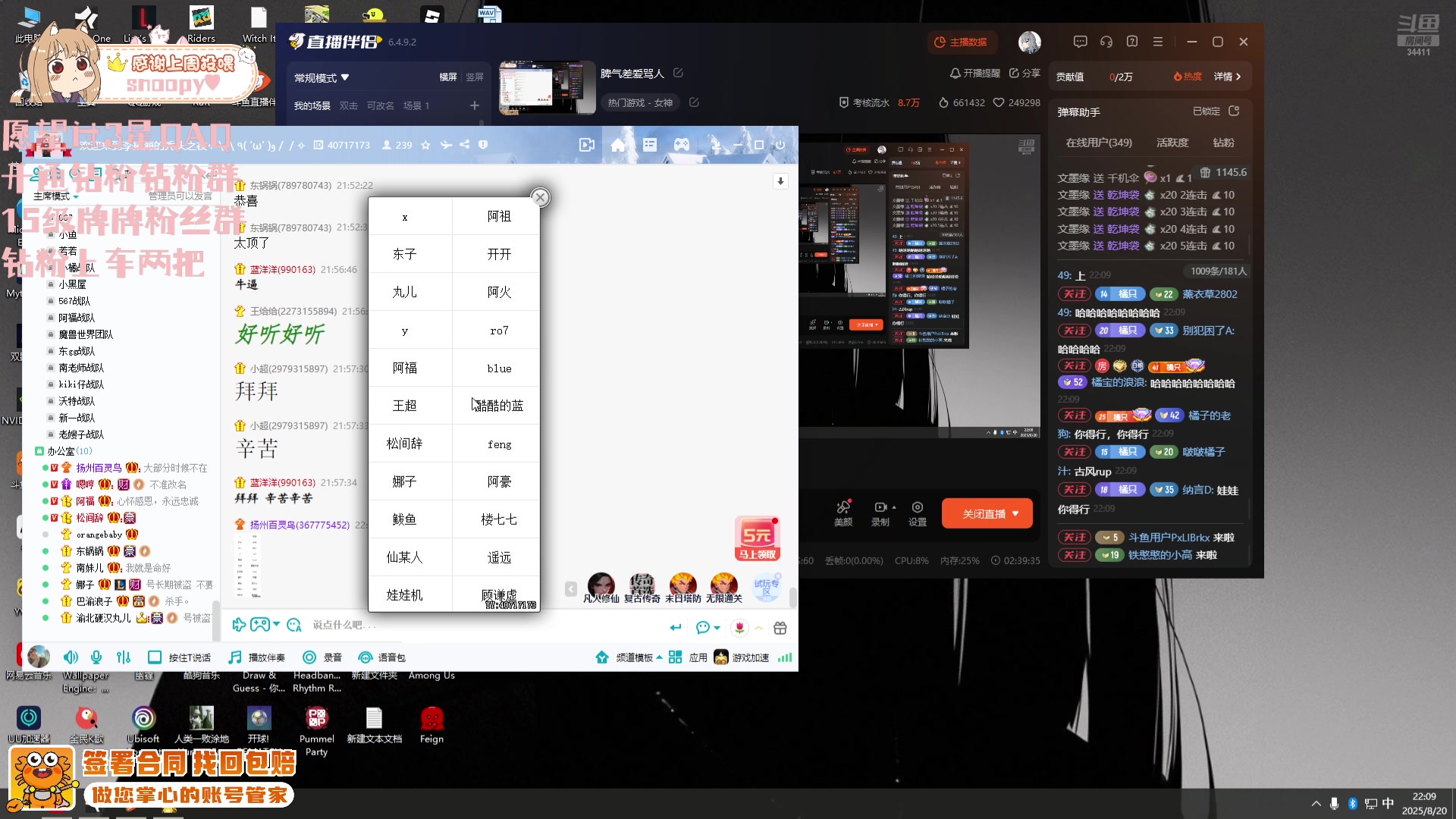
Task: Open the message icon in 直播伴侣 header
Action: click(x=1081, y=42)
